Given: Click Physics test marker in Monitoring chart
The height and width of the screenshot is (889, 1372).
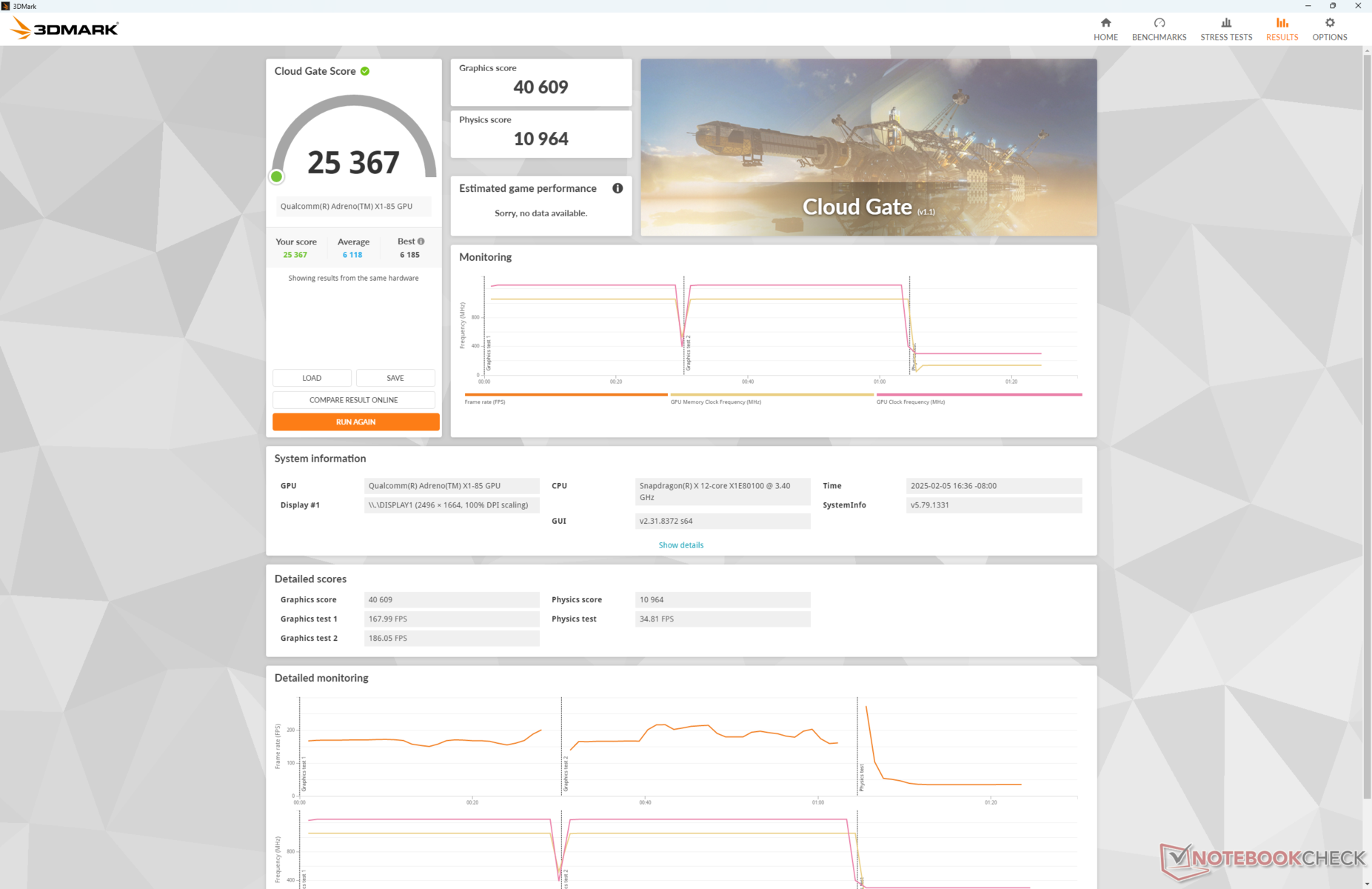Looking at the screenshot, I should point(914,356).
